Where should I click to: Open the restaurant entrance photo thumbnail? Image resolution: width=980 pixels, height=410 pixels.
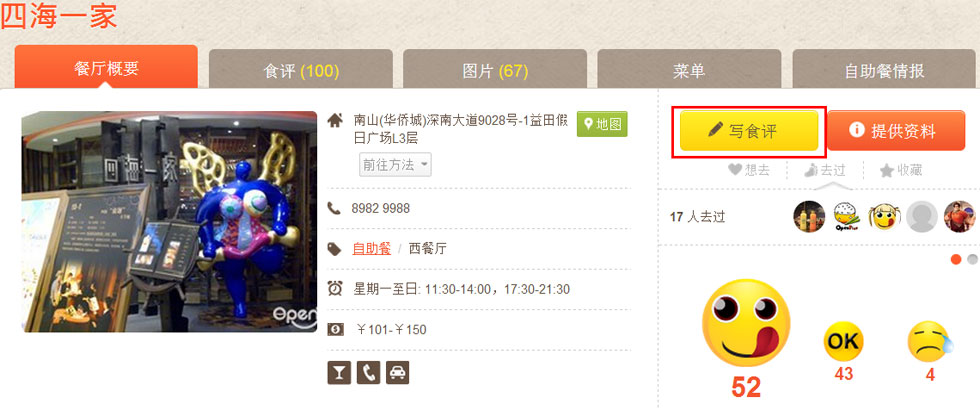pos(169,221)
